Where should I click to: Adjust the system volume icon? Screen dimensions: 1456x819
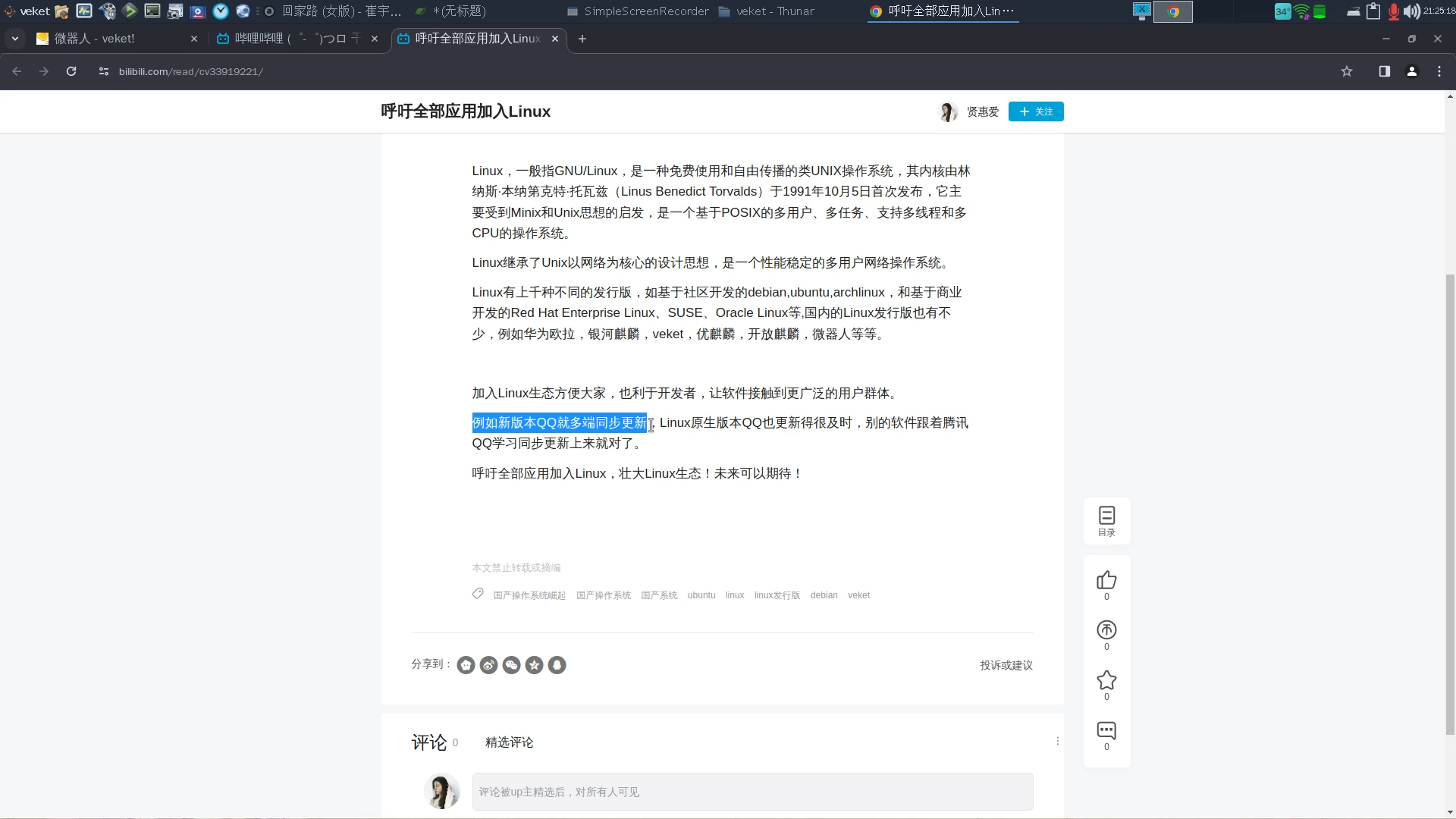[x=1411, y=11]
